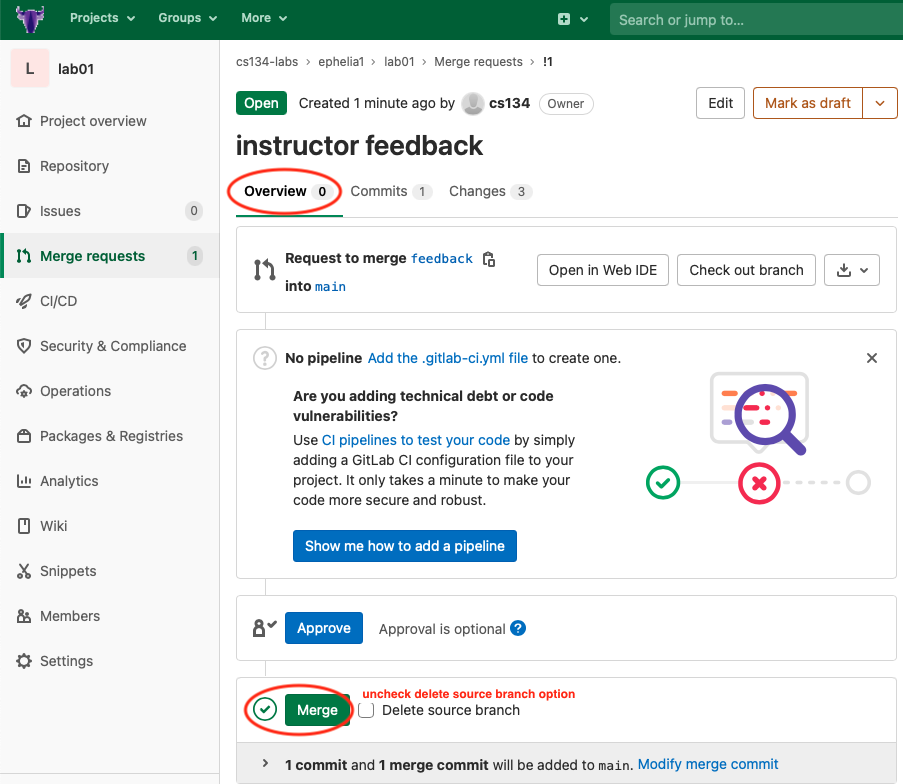903x784 pixels.
Task: Click the Settings gear icon
Action: (x=24, y=661)
